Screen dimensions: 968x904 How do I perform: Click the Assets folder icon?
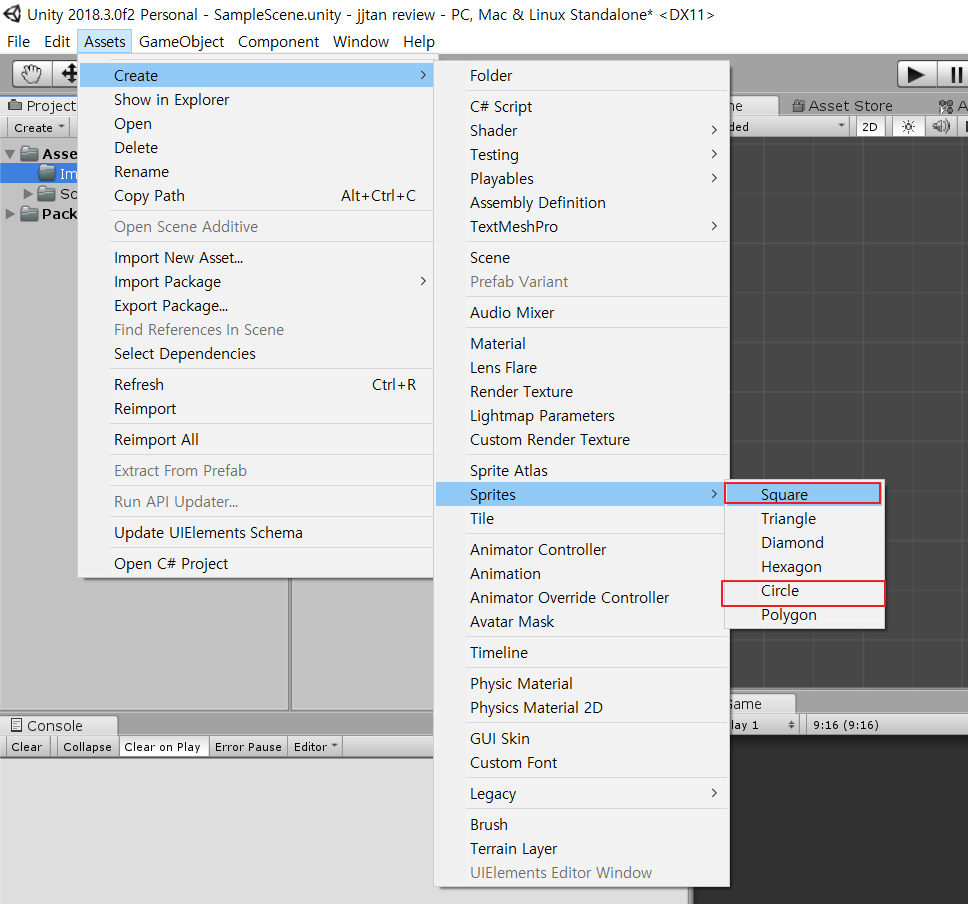coord(29,153)
